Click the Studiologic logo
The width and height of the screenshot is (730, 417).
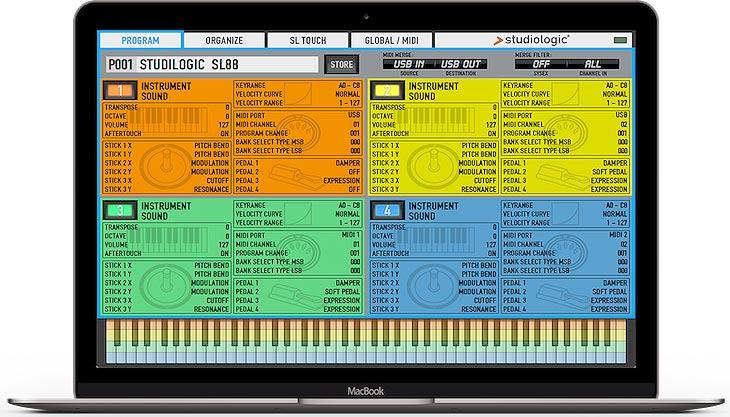[x=531, y=40]
